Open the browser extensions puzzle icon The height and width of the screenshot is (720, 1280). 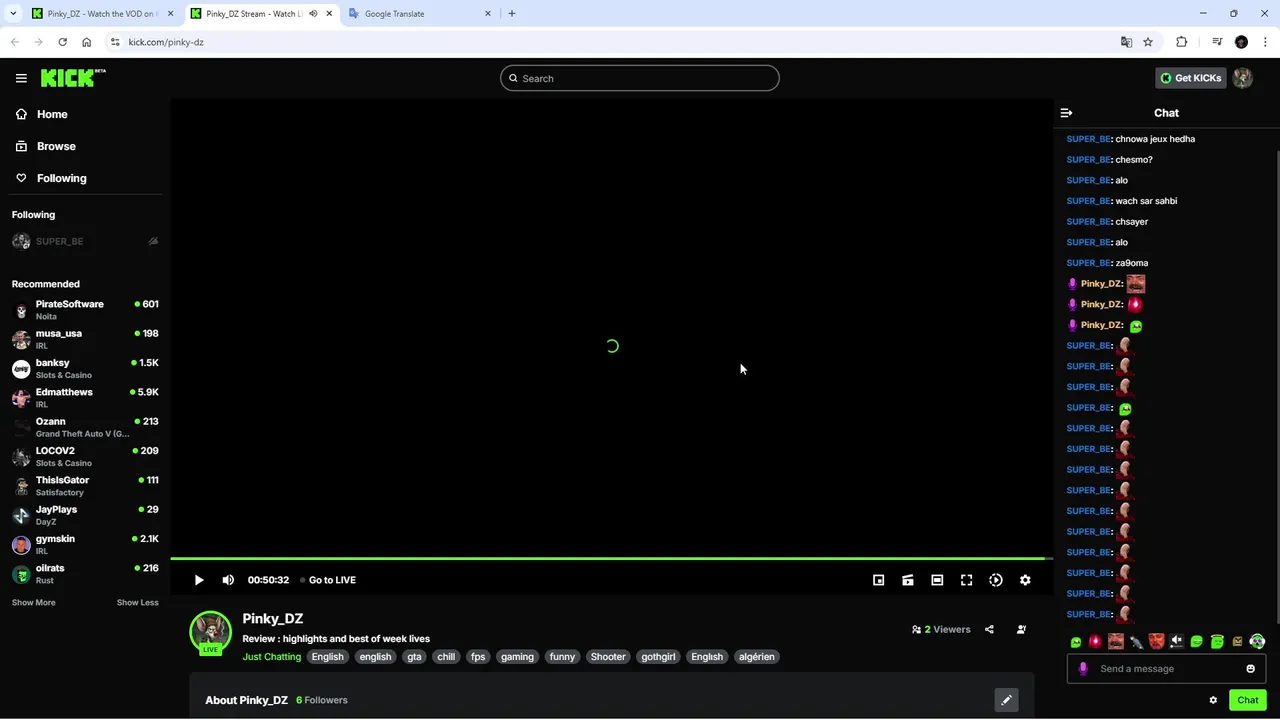point(1182,42)
